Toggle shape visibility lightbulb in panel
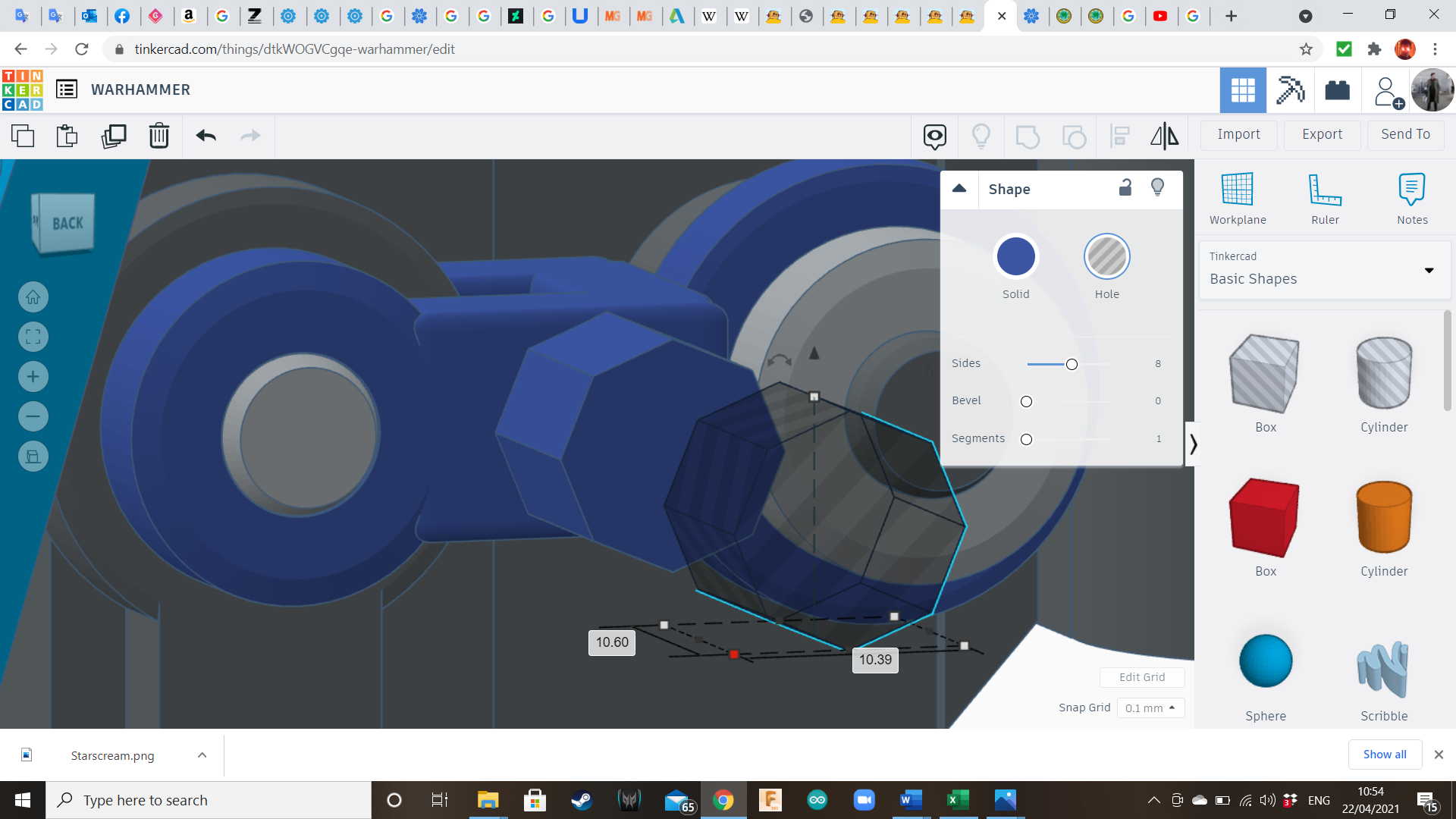This screenshot has width=1456, height=819. [1157, 188]
